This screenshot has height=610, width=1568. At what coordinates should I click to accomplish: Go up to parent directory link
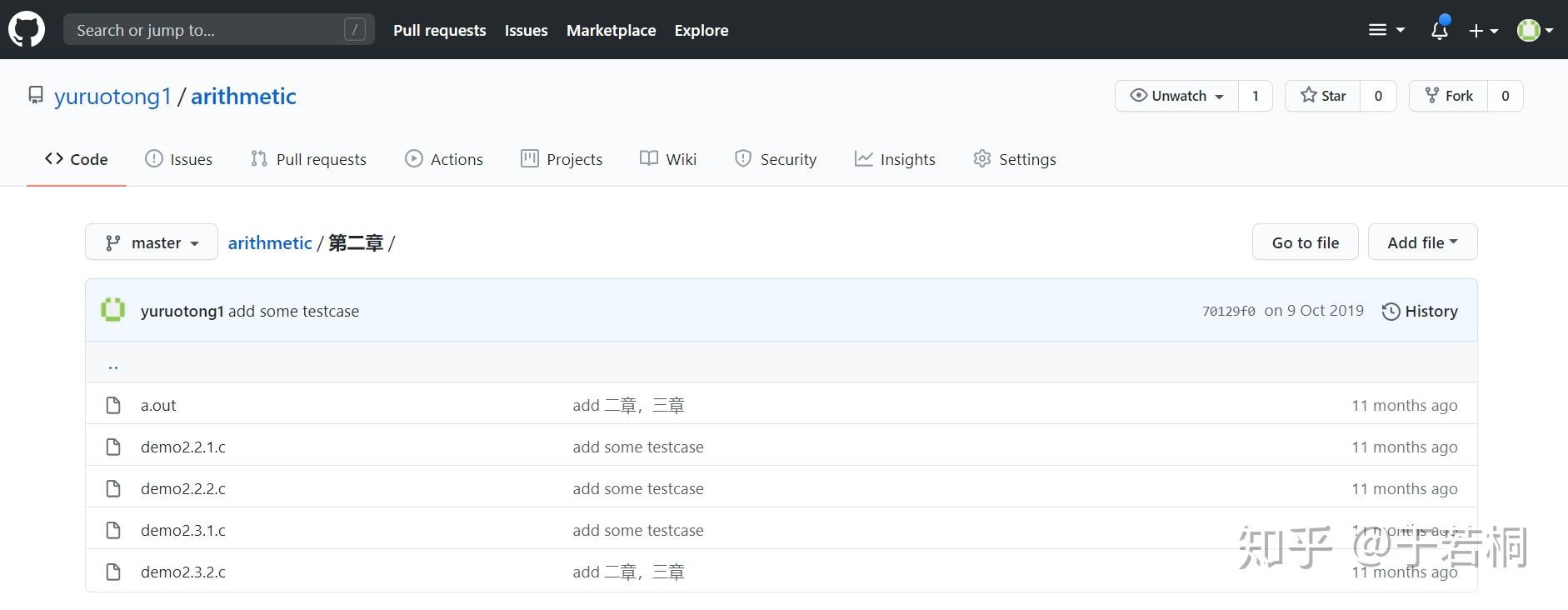click(113, 364)
